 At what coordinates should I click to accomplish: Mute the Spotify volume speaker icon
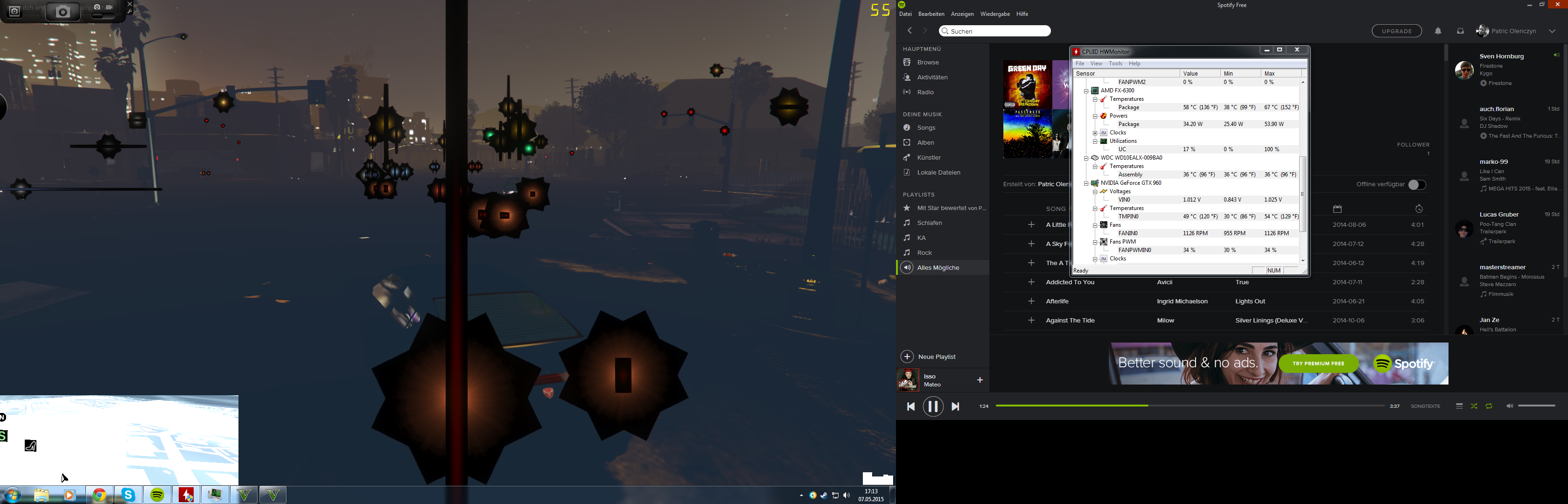pos(1509,406)
